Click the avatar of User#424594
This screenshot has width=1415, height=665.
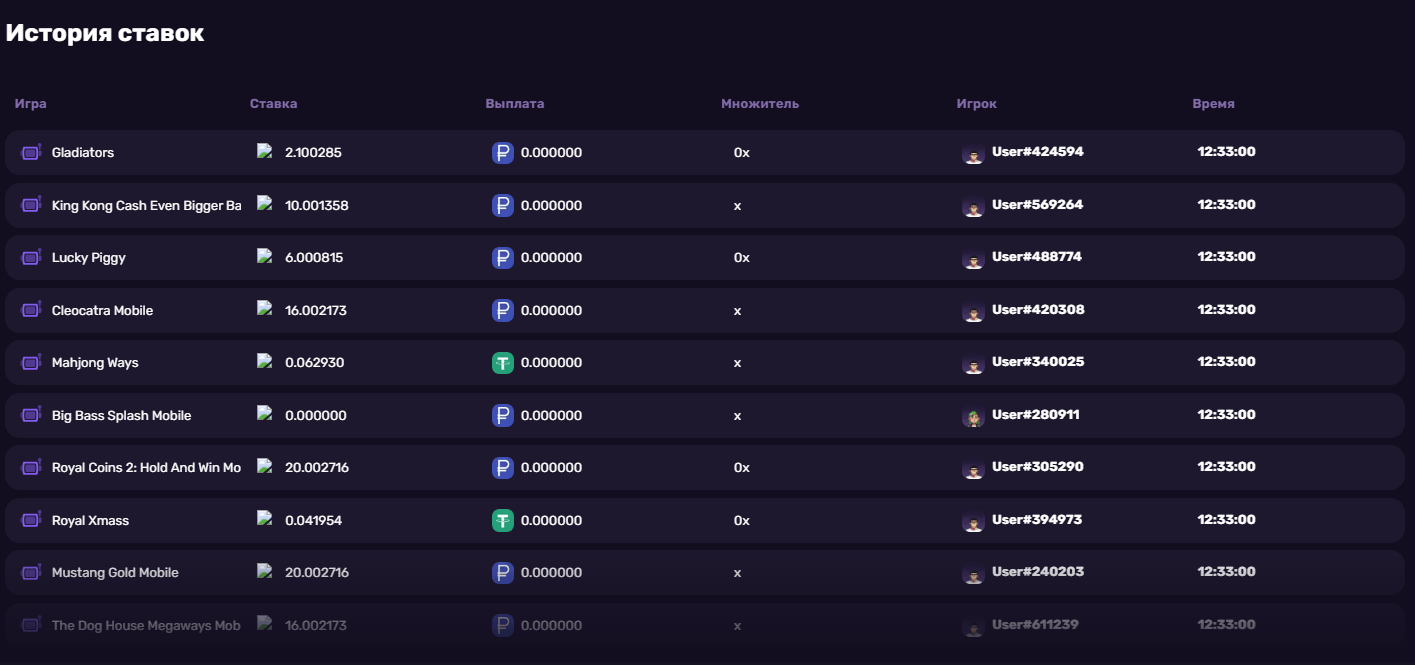(973, 153)
